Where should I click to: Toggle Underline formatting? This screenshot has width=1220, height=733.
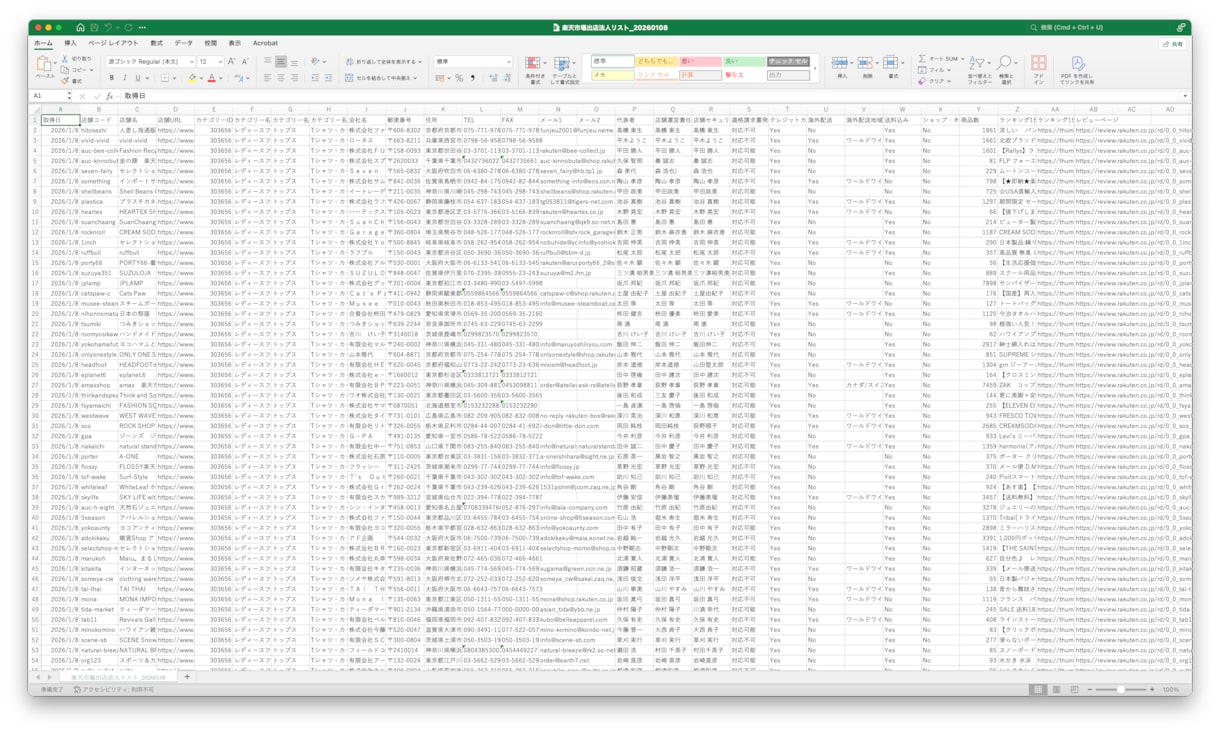click(137, 78)
